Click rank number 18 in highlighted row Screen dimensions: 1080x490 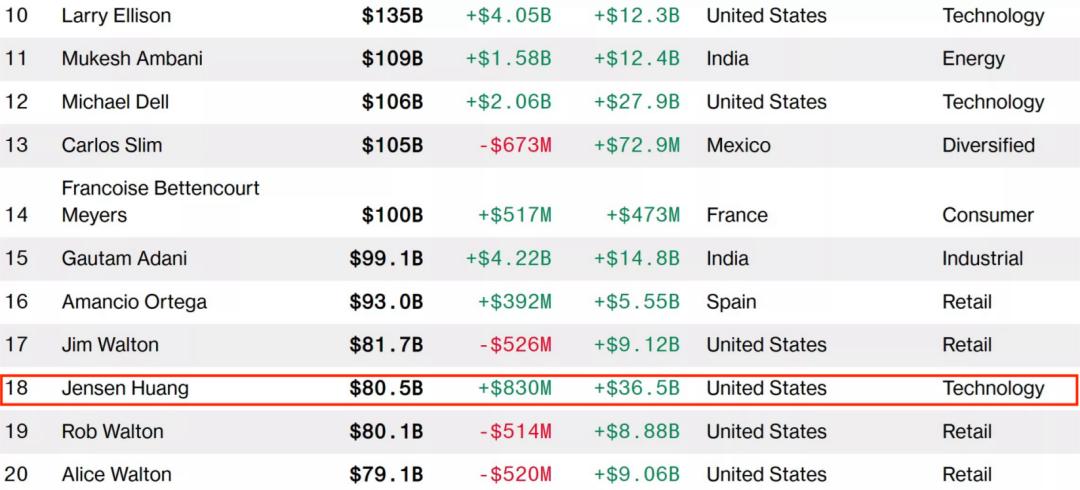pos(17,388)
